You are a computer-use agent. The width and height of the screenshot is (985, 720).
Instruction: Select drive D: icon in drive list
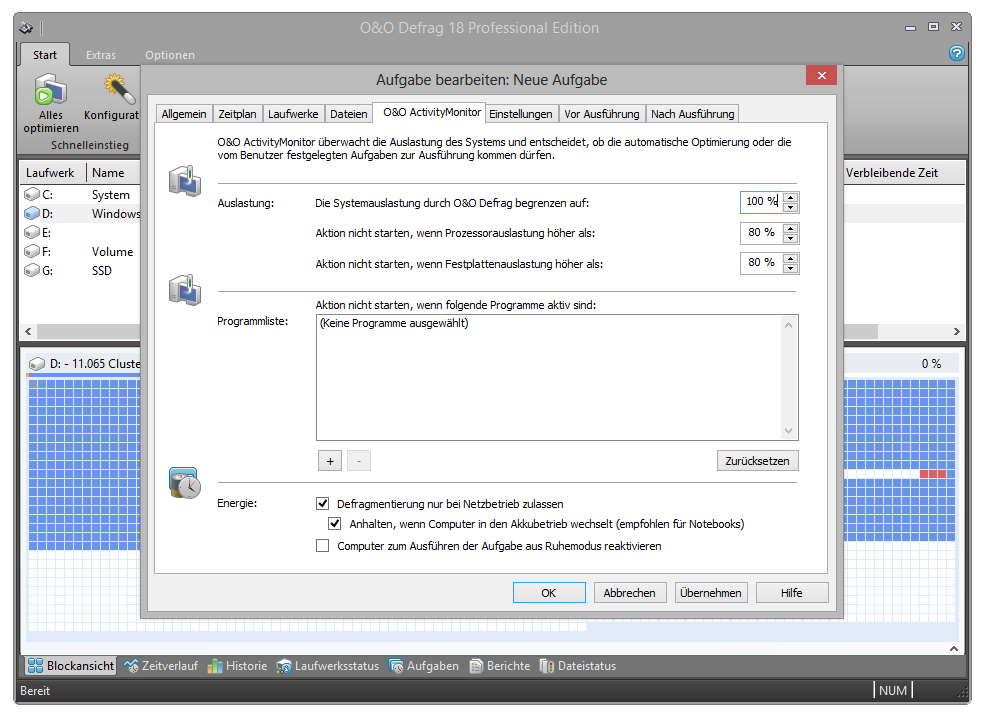[32, 214]
